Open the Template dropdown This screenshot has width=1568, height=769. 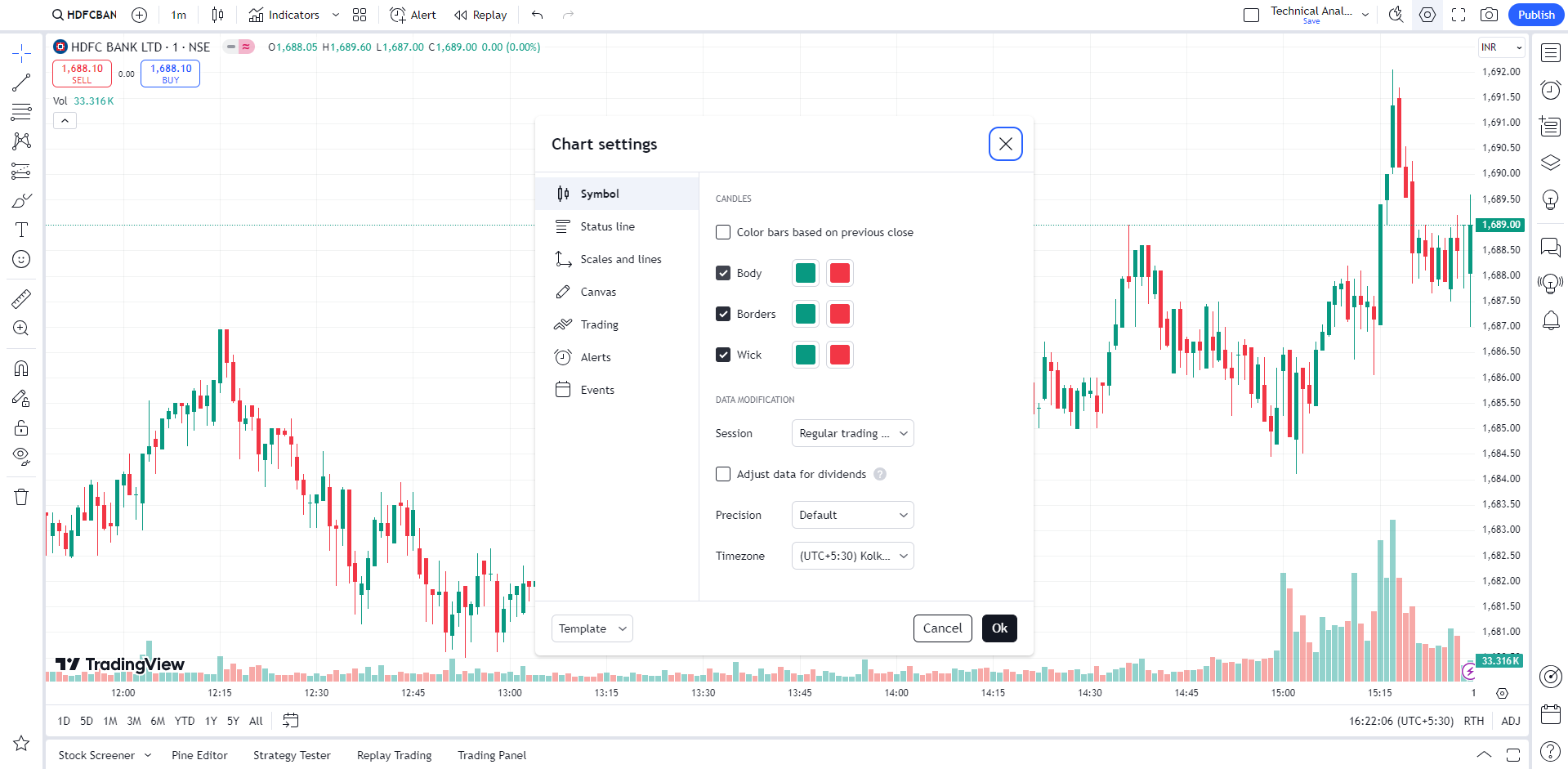[592, 628]
